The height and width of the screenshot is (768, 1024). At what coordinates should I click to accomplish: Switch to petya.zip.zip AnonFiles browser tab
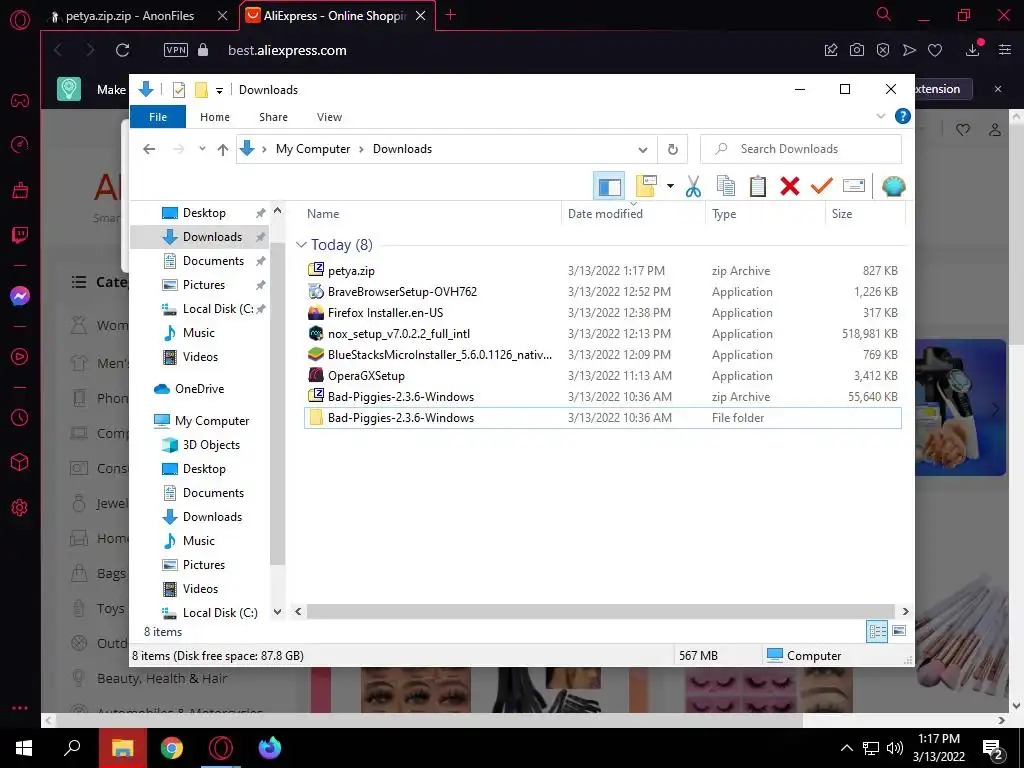(129, 16)
